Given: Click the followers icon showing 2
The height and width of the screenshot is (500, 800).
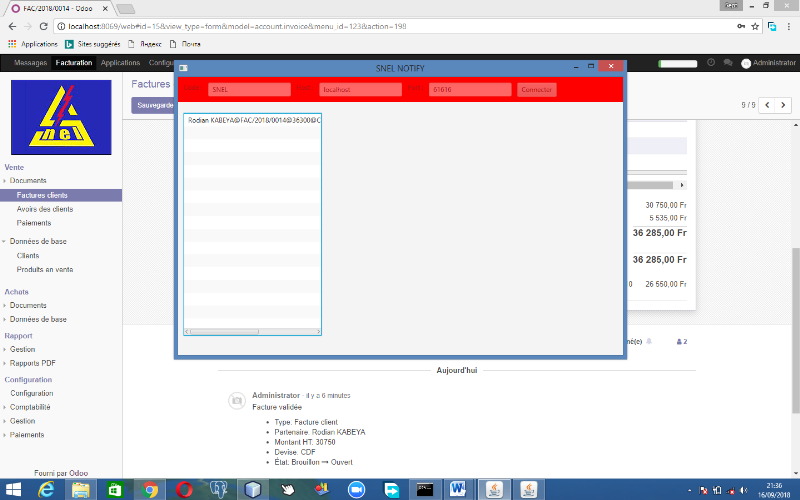Looking at the screenshot, I should pos(682,342).
